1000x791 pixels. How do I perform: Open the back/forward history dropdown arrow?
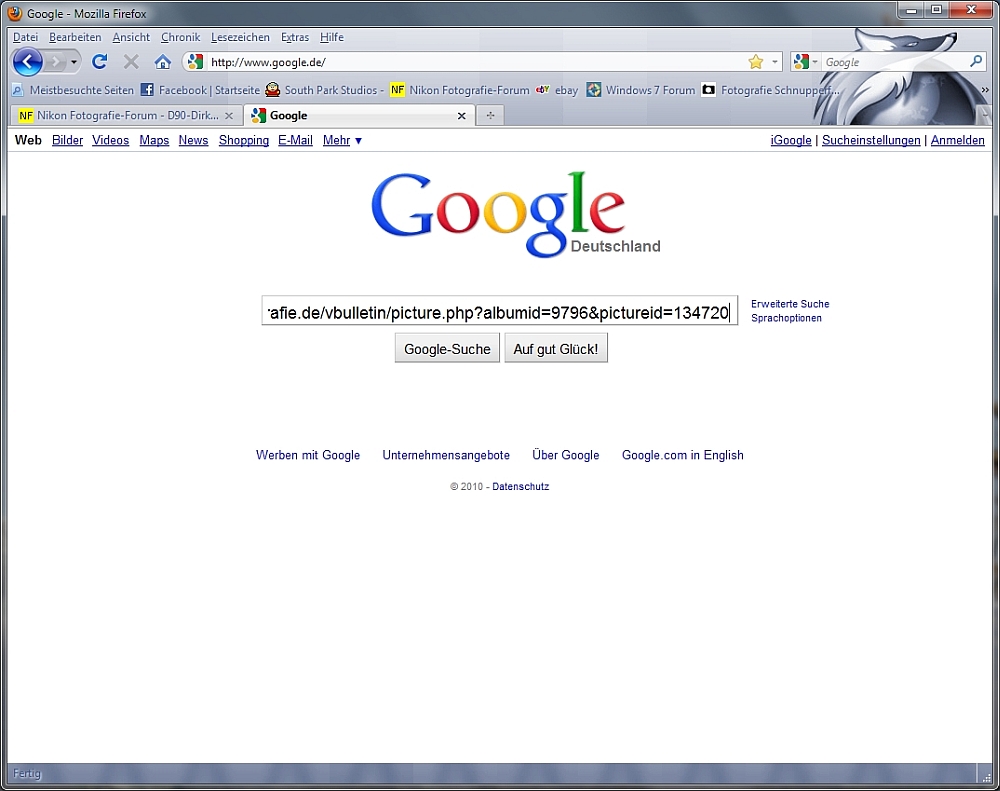point(74,62)
